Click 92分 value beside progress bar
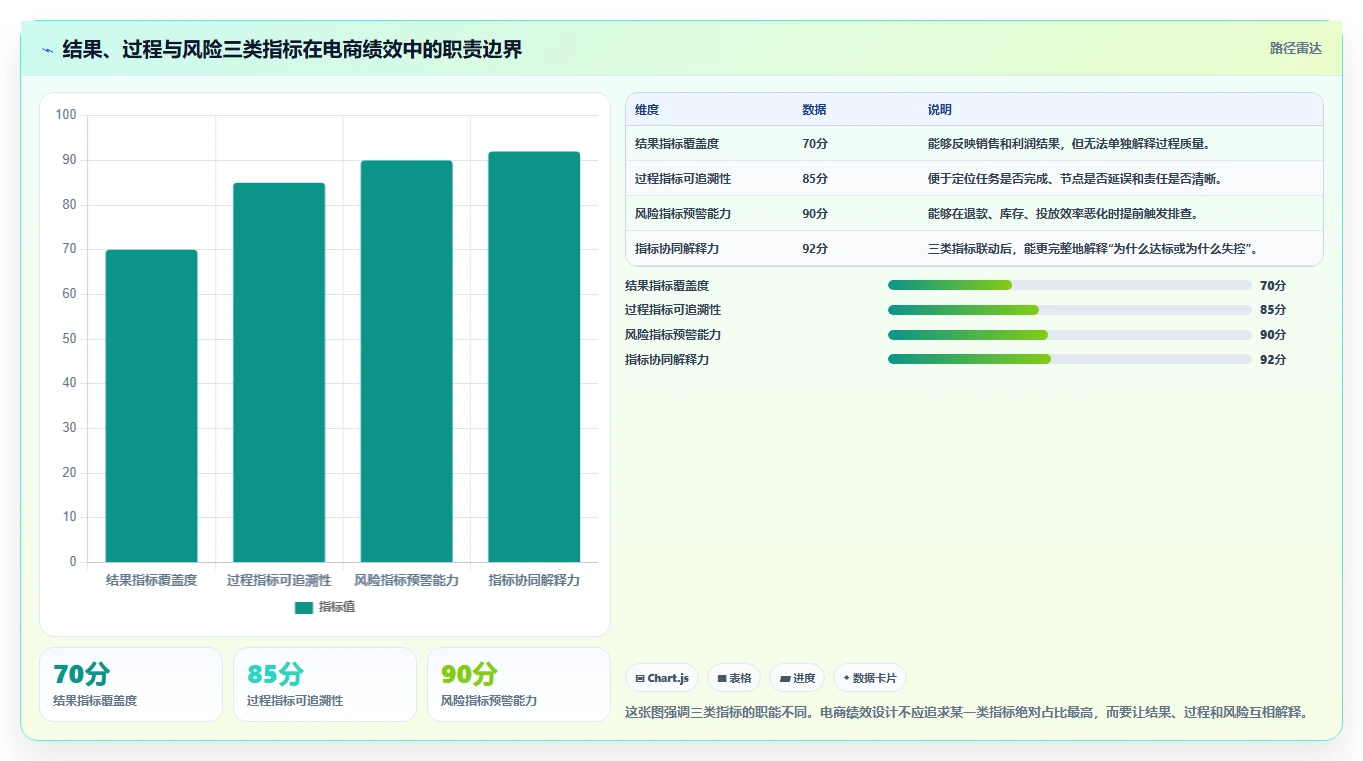1363x761 pixels. pos(1273,360)
